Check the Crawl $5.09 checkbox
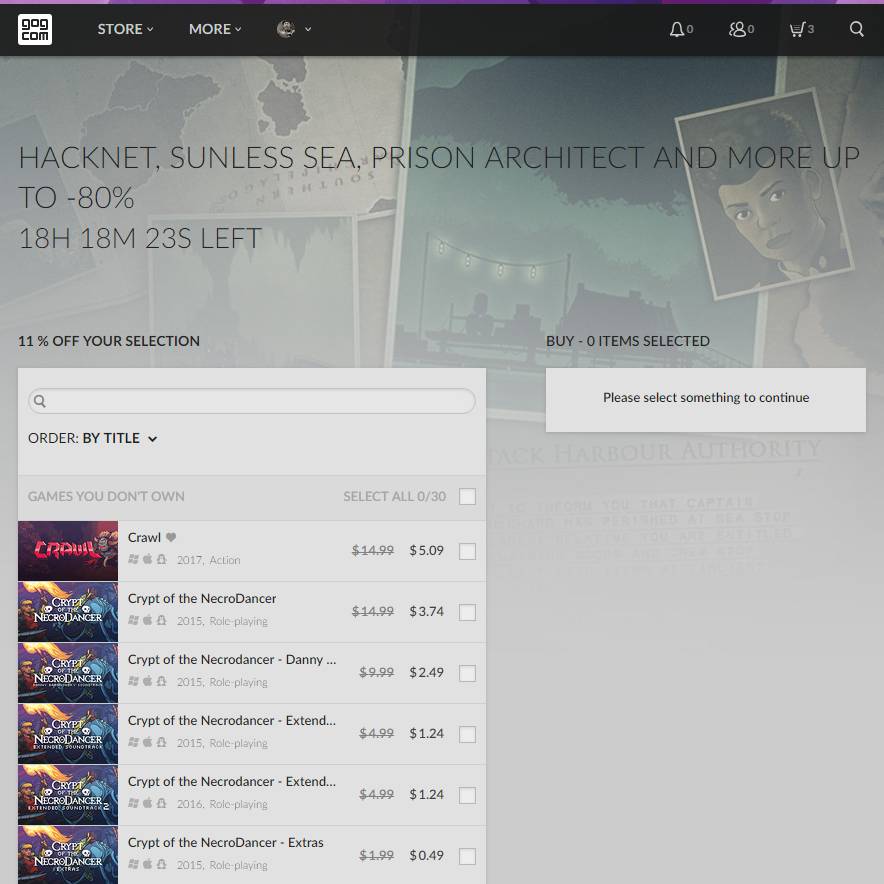884x884 pixels. point(467,551)
